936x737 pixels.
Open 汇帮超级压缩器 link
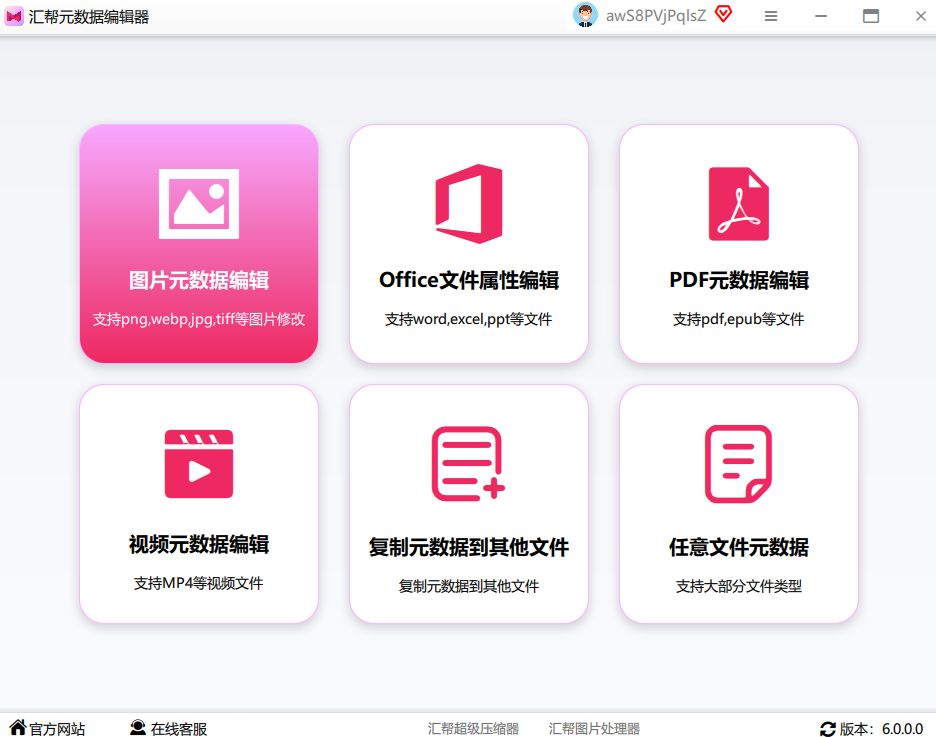click(x=473, y=729)
